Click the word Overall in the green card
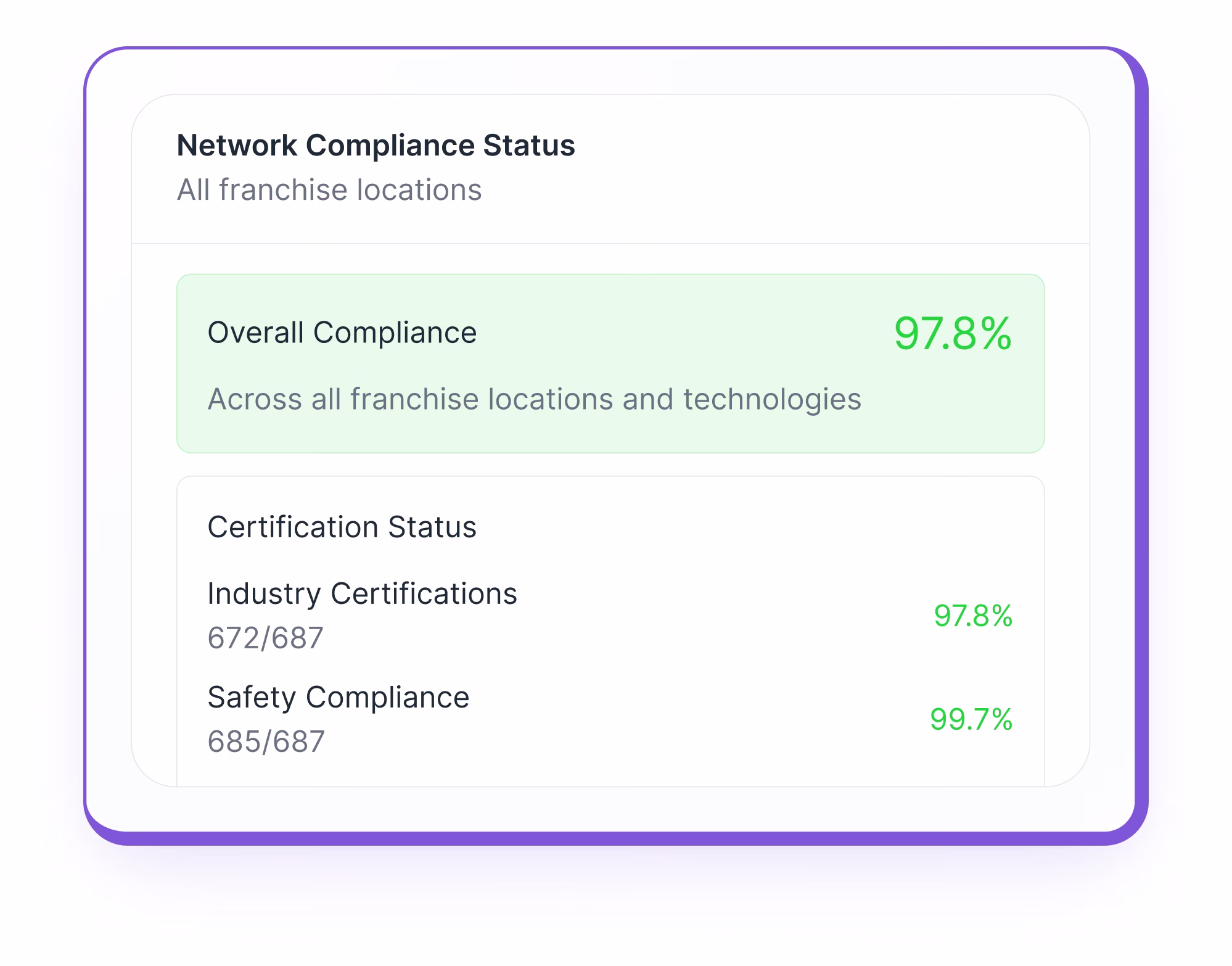Viewport: 1232px width, 966px height. (255, 333)
